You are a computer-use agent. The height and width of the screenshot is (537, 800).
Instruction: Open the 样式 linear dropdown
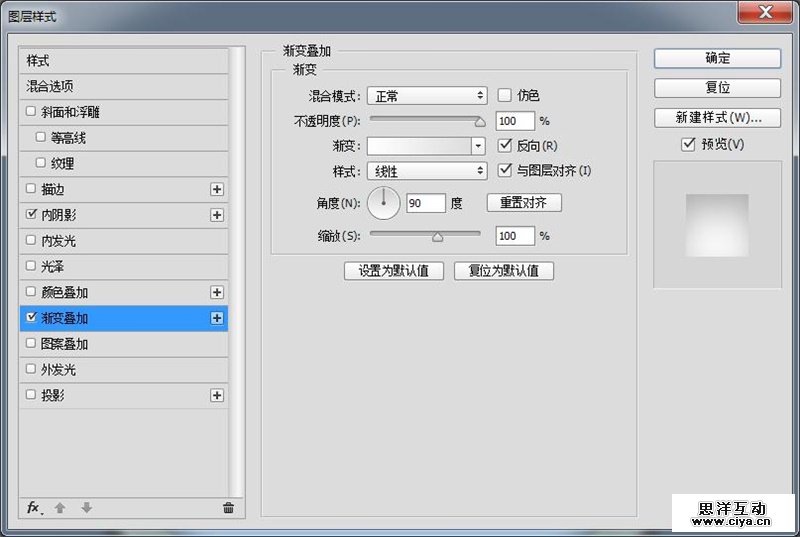tap(426, 171)
